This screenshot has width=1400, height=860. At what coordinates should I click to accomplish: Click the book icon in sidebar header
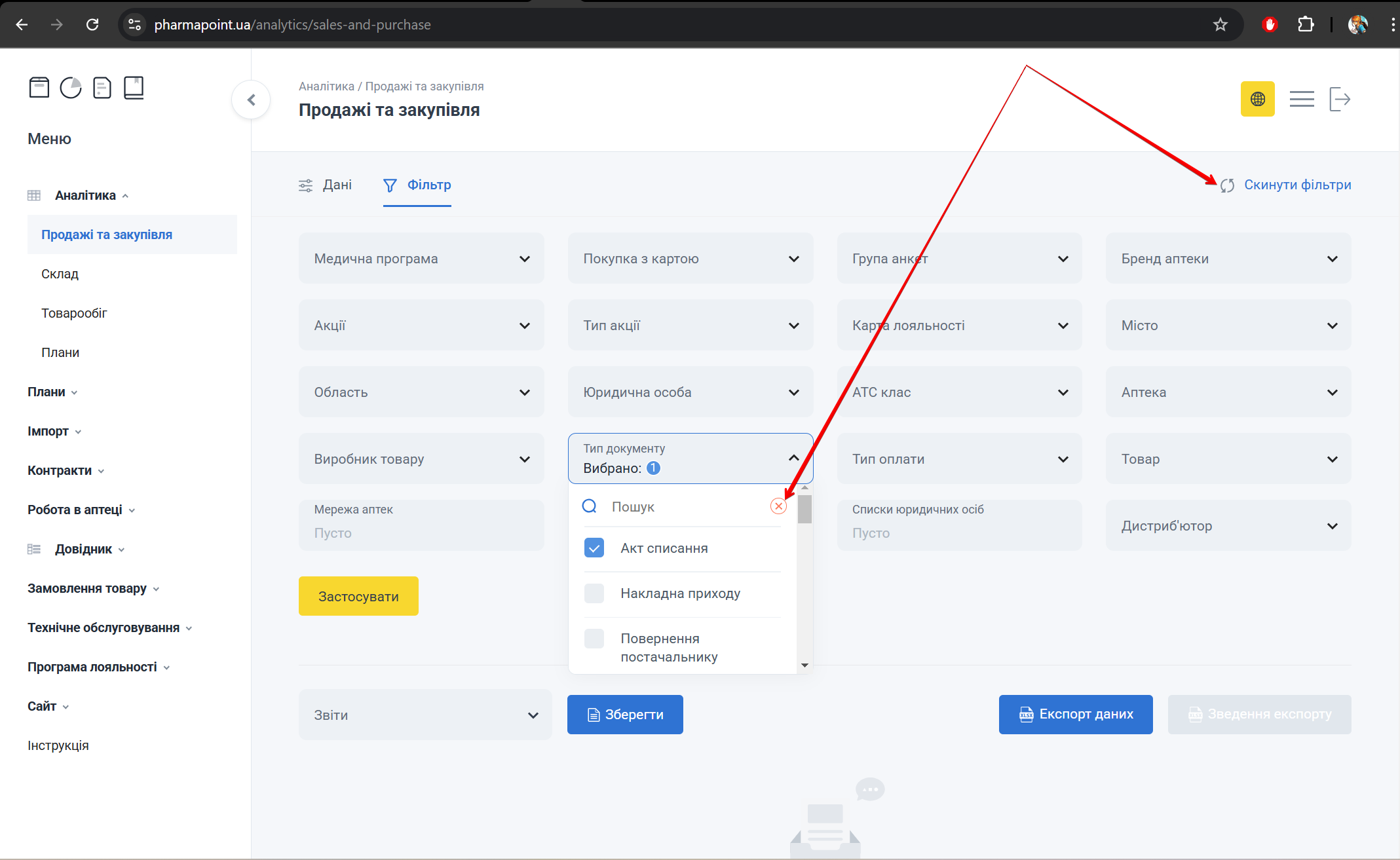click(x=134, y=87)
